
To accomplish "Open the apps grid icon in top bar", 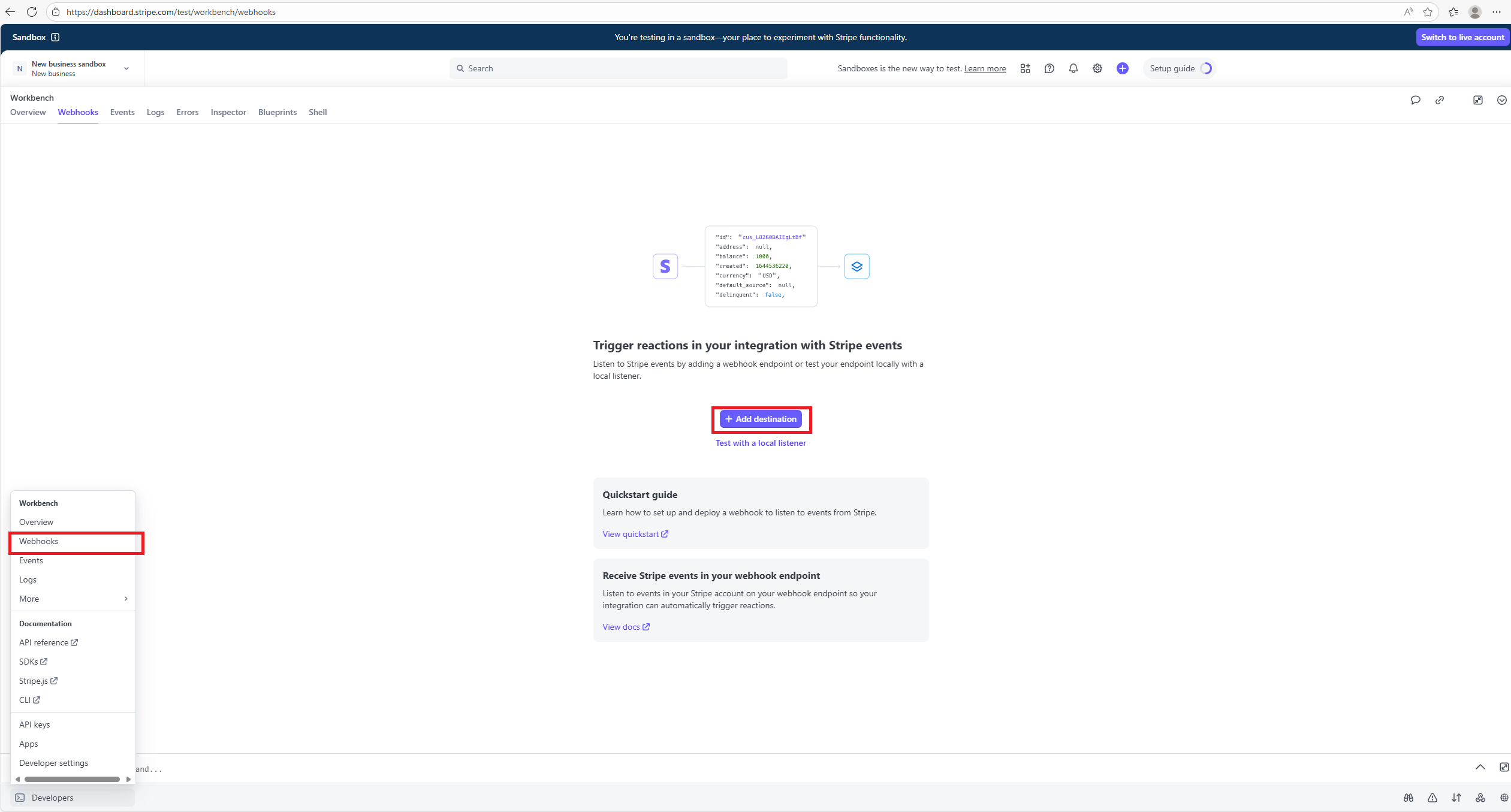I will coord(1025,68).
